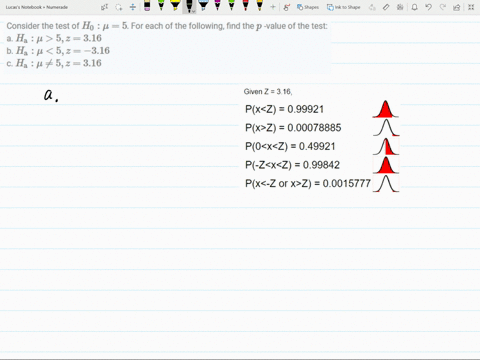Click the bell curve beside P(-Z<x<Z)
The width and height of the screenshot is (480, 360).
click(x=386, y=165)
